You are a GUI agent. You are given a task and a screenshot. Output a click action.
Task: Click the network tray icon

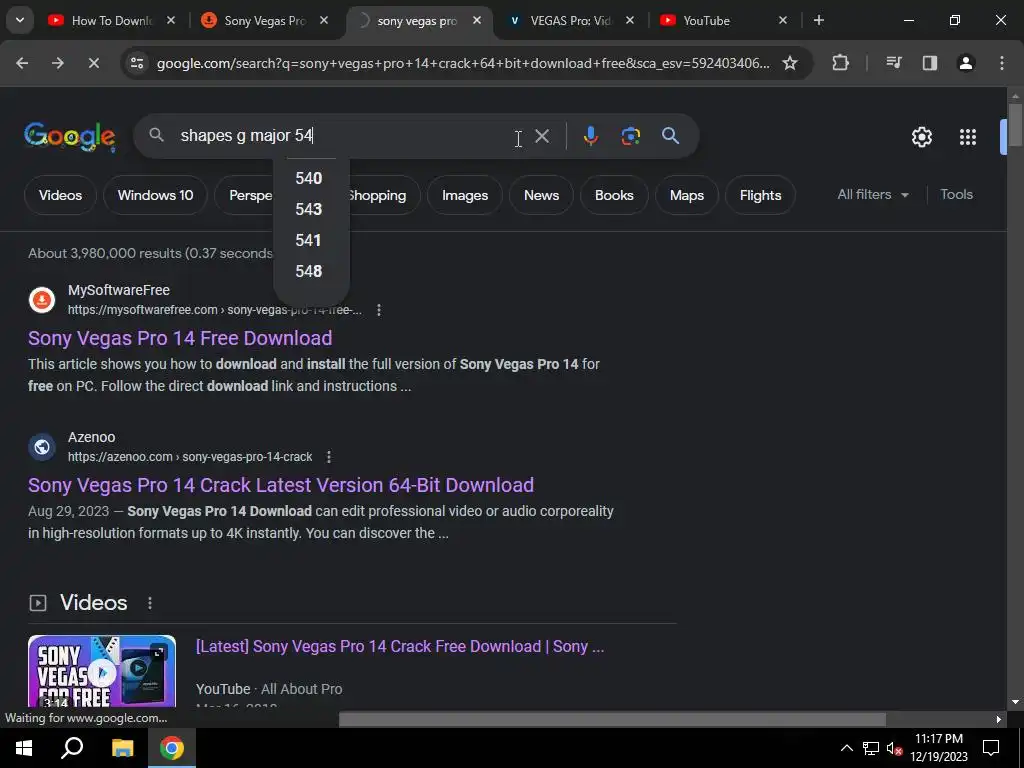coord(871,748)
